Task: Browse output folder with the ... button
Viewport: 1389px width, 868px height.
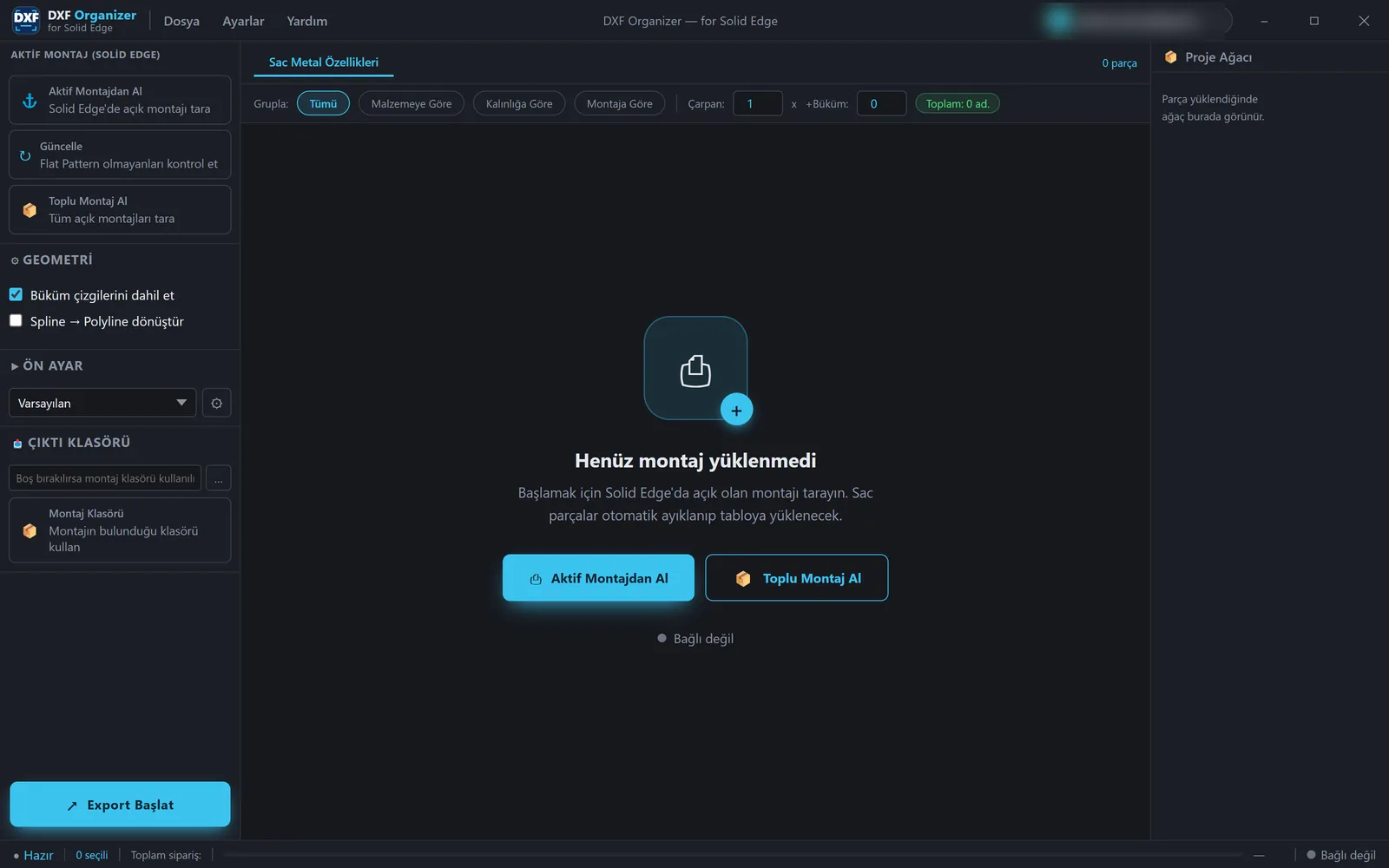Action: point(219,478)
